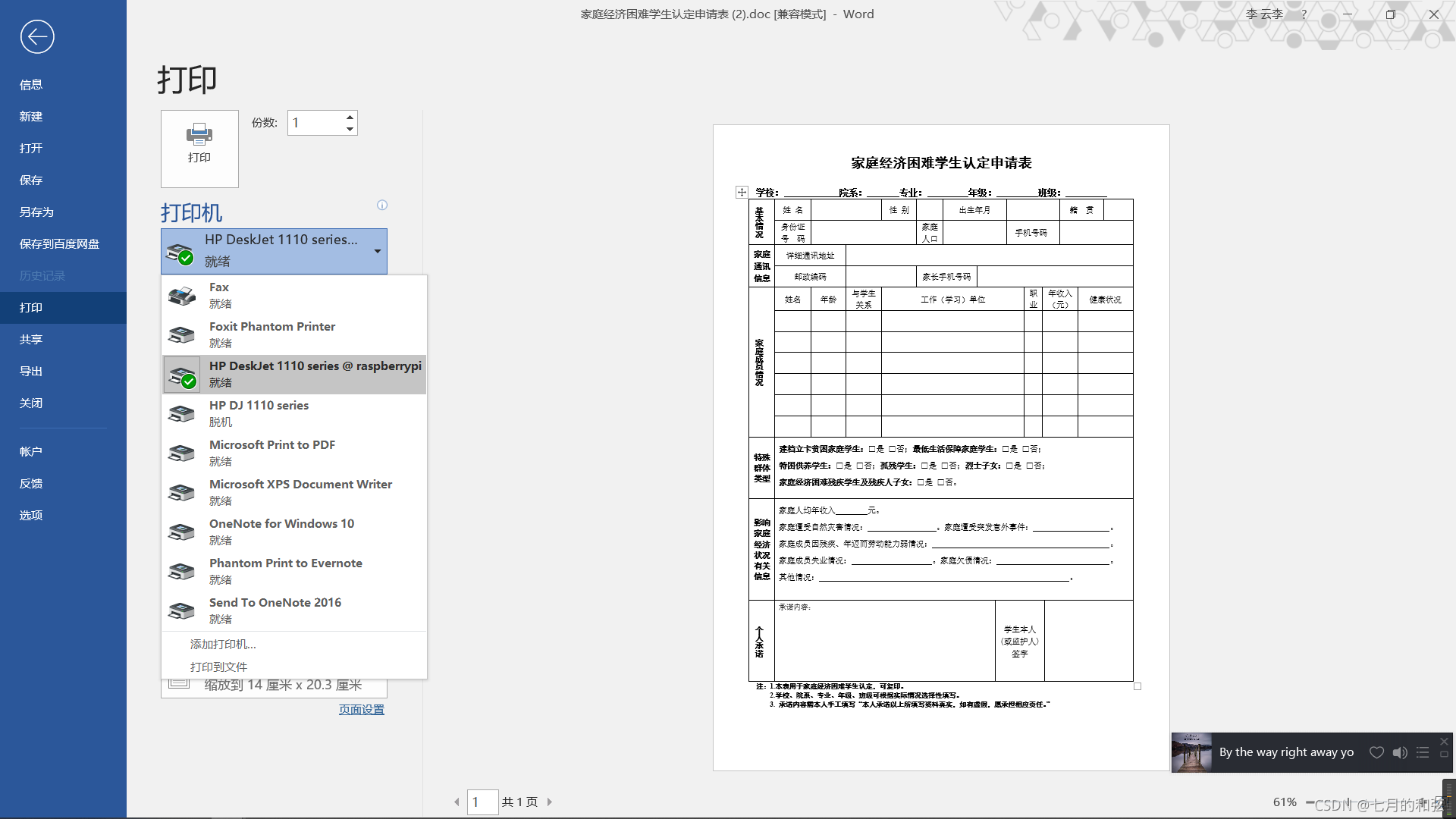Click the printer properties info icon
The width and height of the screenshot is (1456, 819).
pyautogui.click(x=382, y=206)
